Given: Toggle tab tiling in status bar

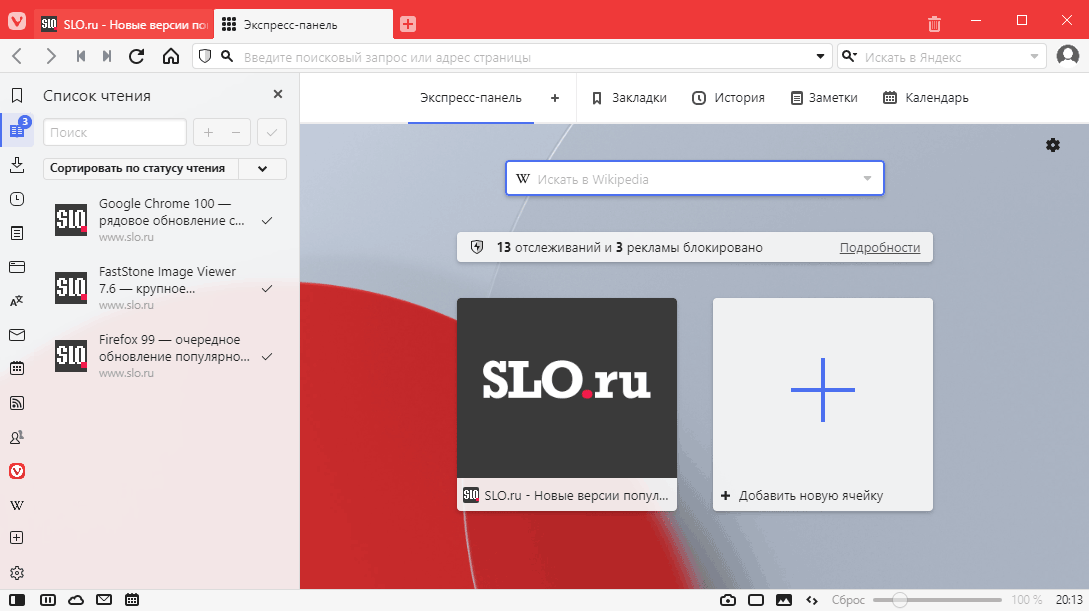Looking at the screenshot, I should tap(48, 600).
